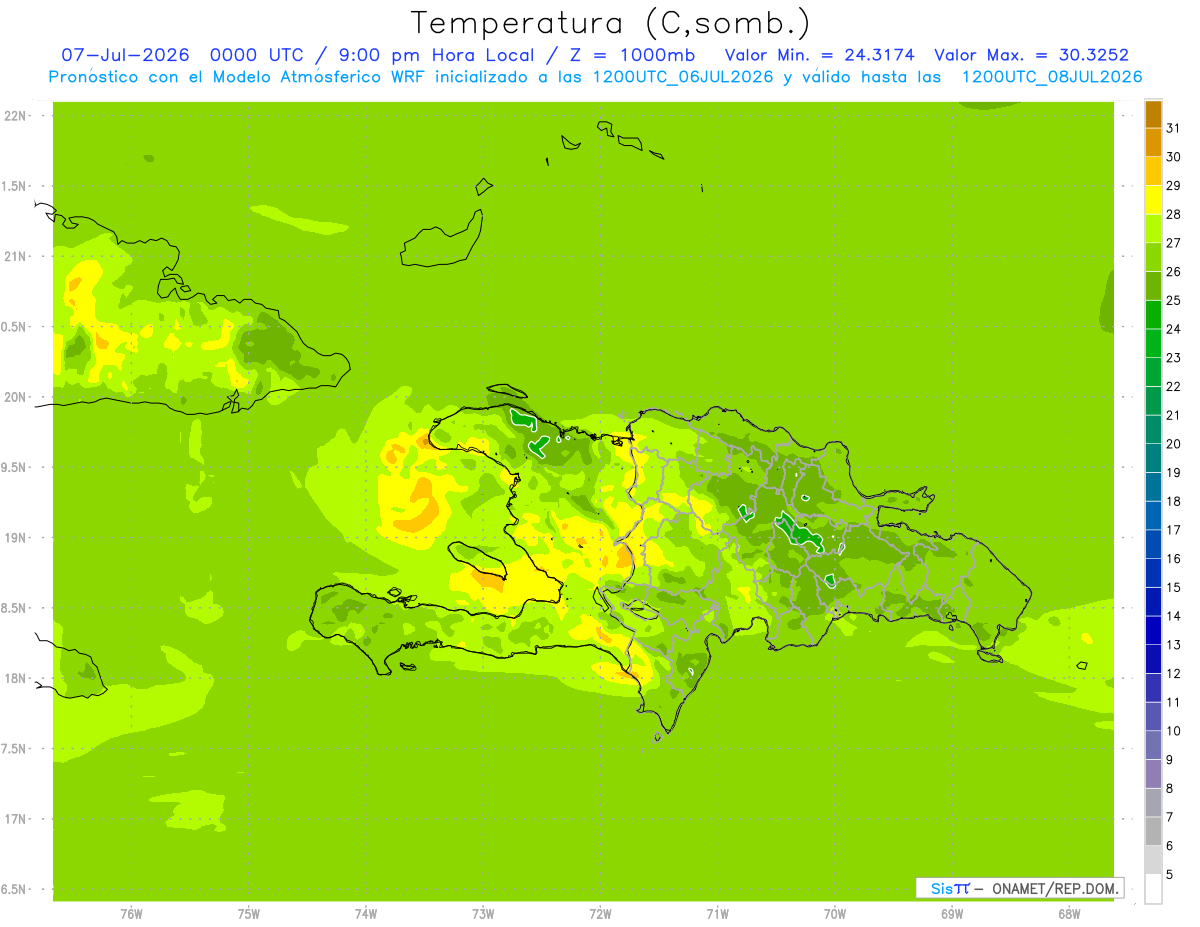Click the legend label "24"

[1173, 329]
